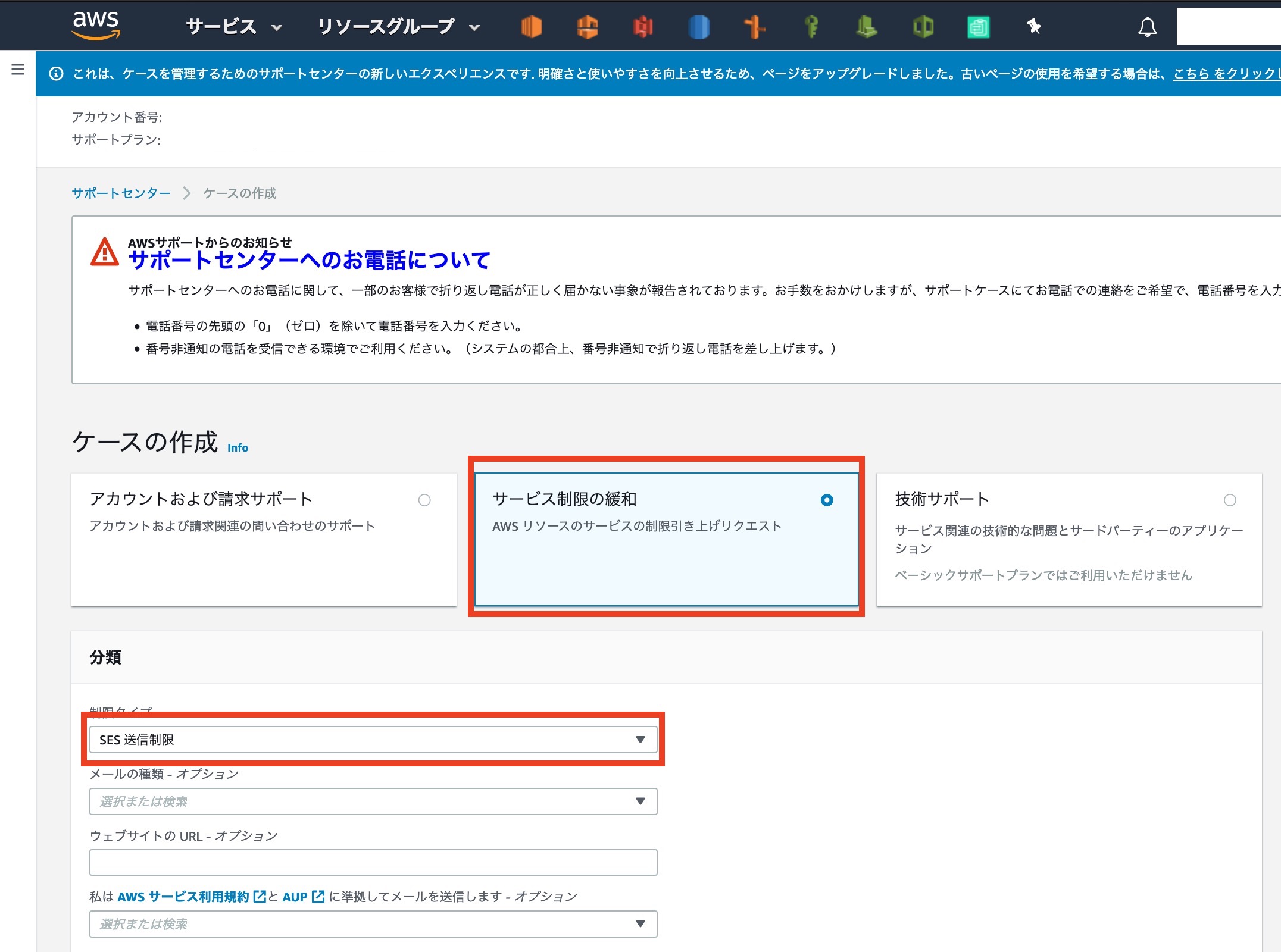Open the Route 53 signpost shortcut
The height and width of the screenshot is (952, 1281).
point(754,27)
